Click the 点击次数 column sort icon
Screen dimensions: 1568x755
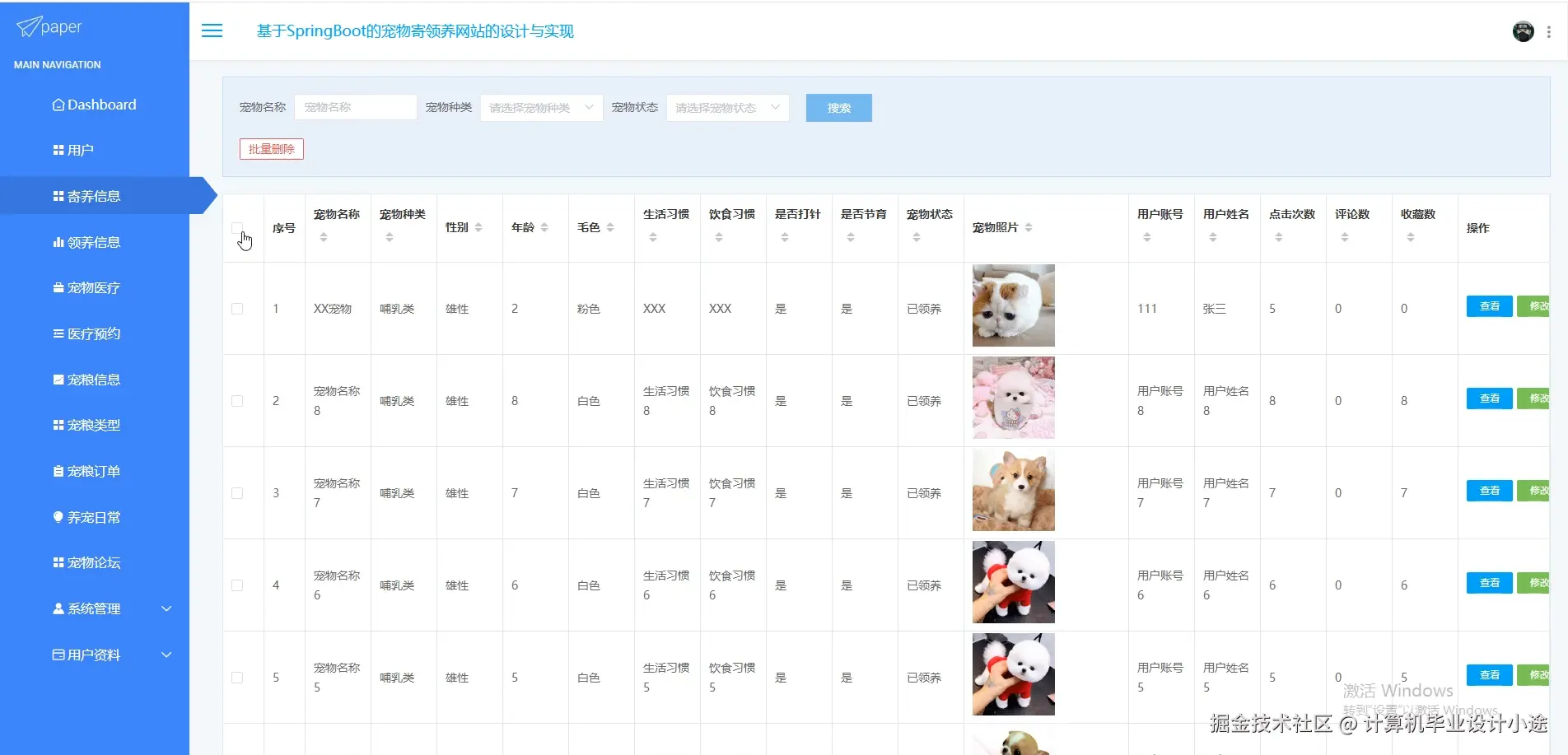click(1279, 237)
